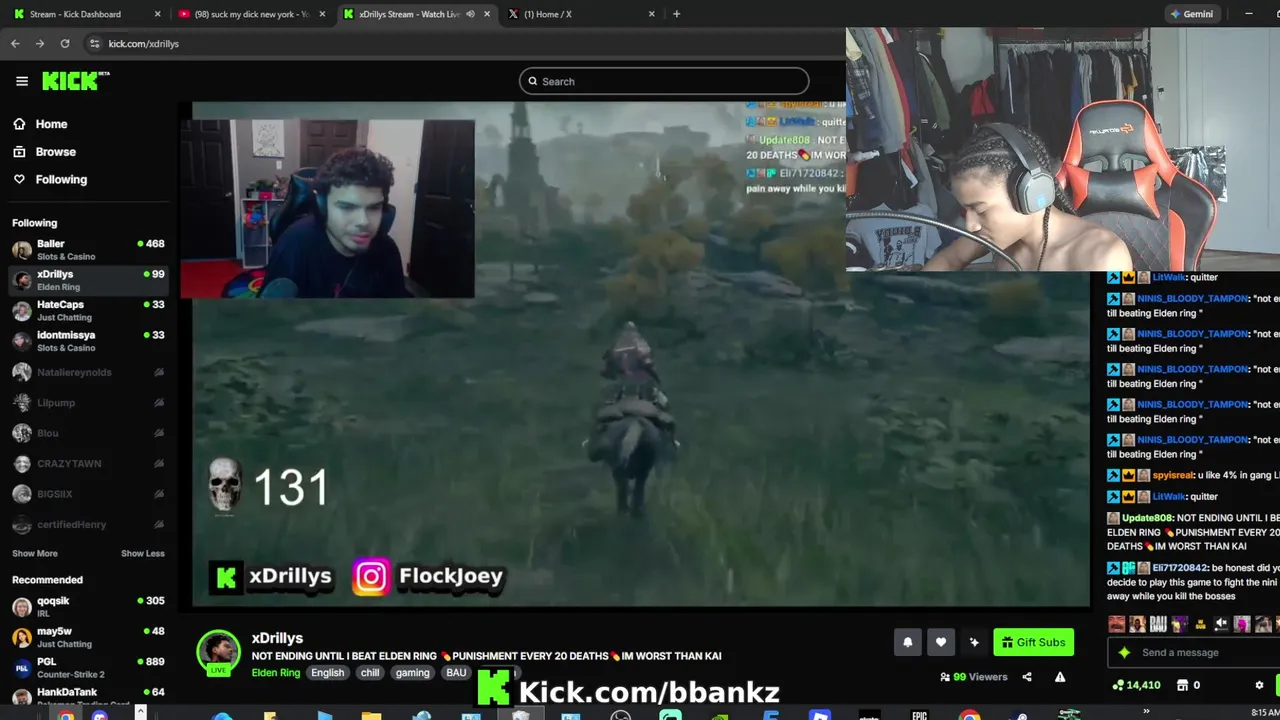Mute audio on xDrillys Stream tab
This screenshot has height=720, width=1280.
pos(470,14)
